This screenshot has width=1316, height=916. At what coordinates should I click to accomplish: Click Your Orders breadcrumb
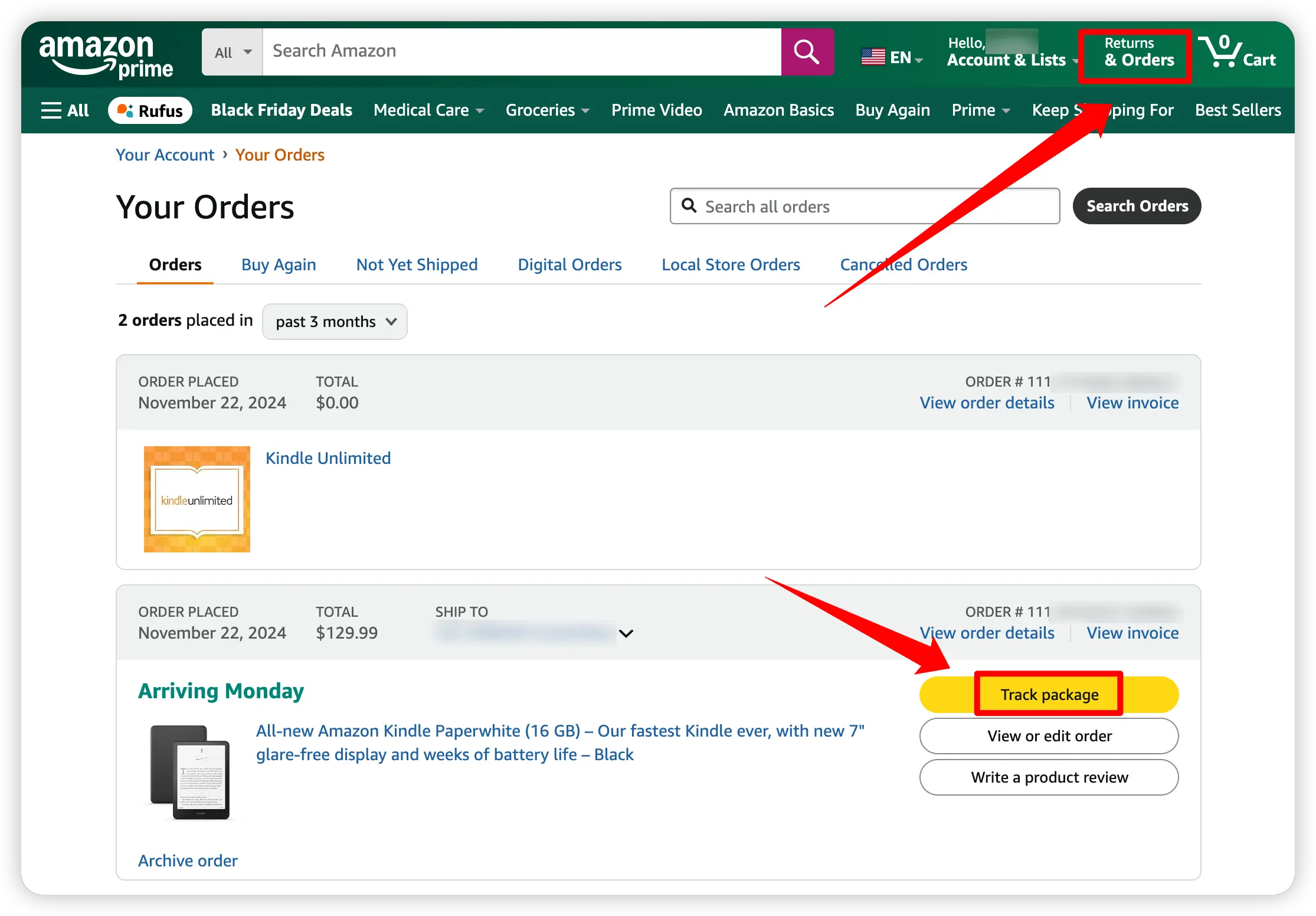[280, 155]
